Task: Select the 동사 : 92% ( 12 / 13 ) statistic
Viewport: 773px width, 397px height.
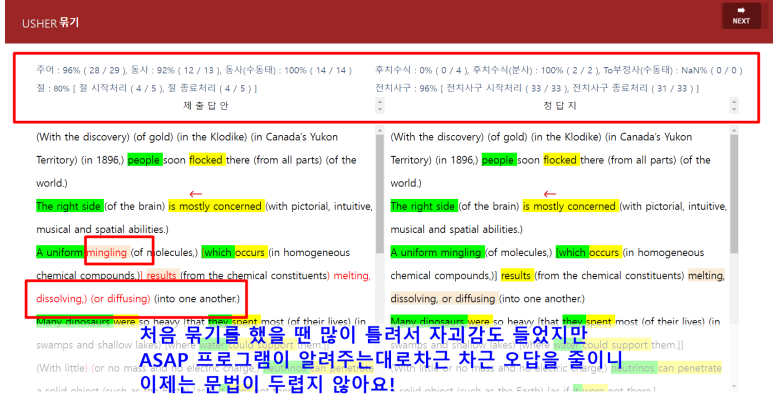Action: point(175,71)
